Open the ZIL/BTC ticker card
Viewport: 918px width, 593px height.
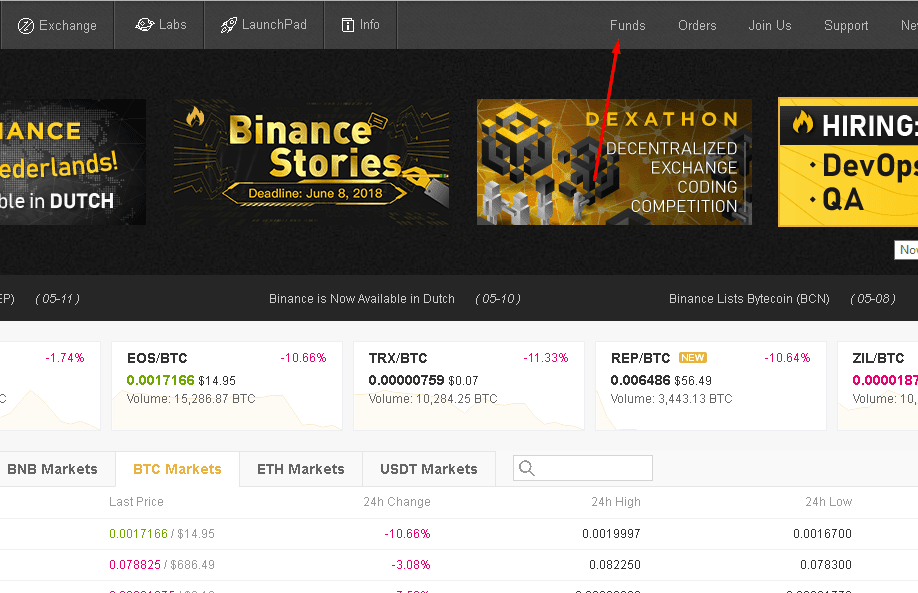[878, 386]
